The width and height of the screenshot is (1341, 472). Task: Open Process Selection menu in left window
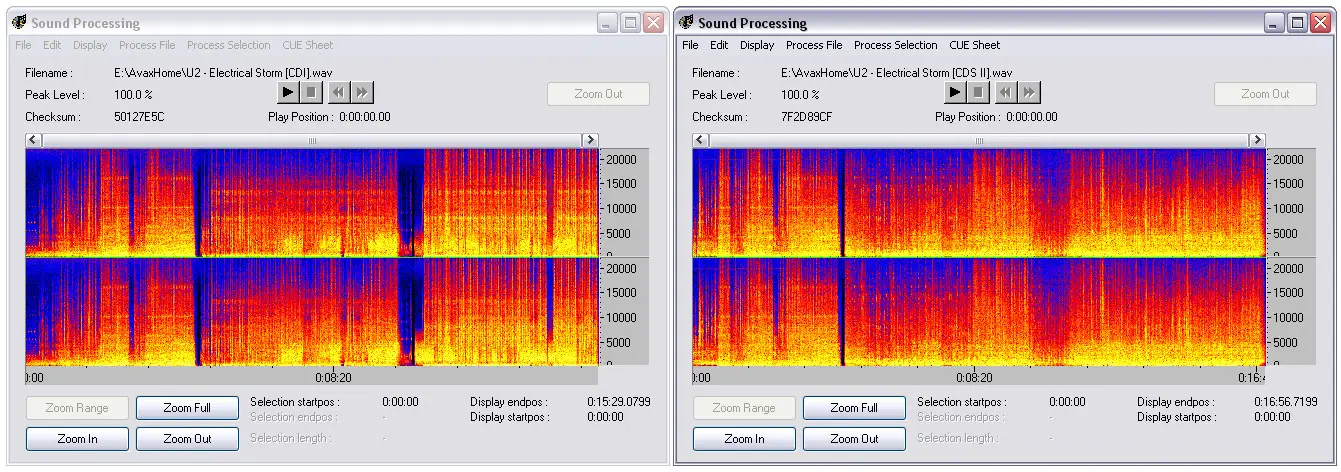click(228, 45)
